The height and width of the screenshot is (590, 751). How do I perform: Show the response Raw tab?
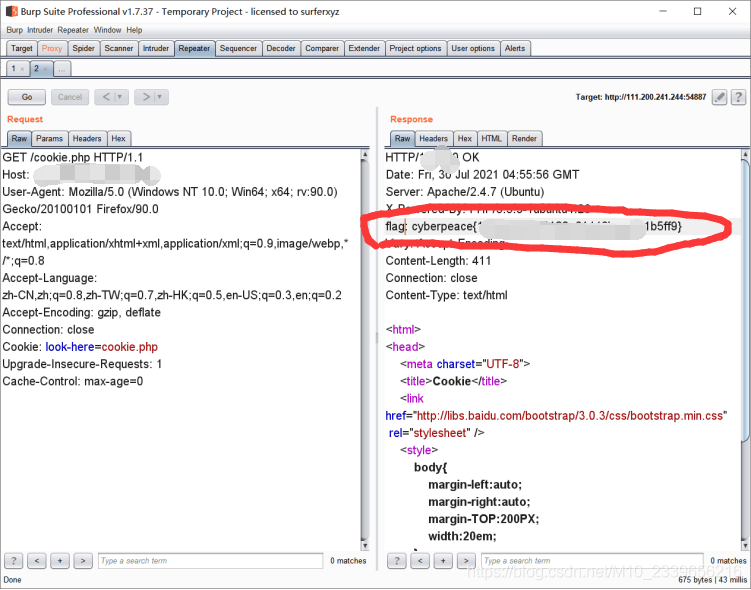pos(402,138)
